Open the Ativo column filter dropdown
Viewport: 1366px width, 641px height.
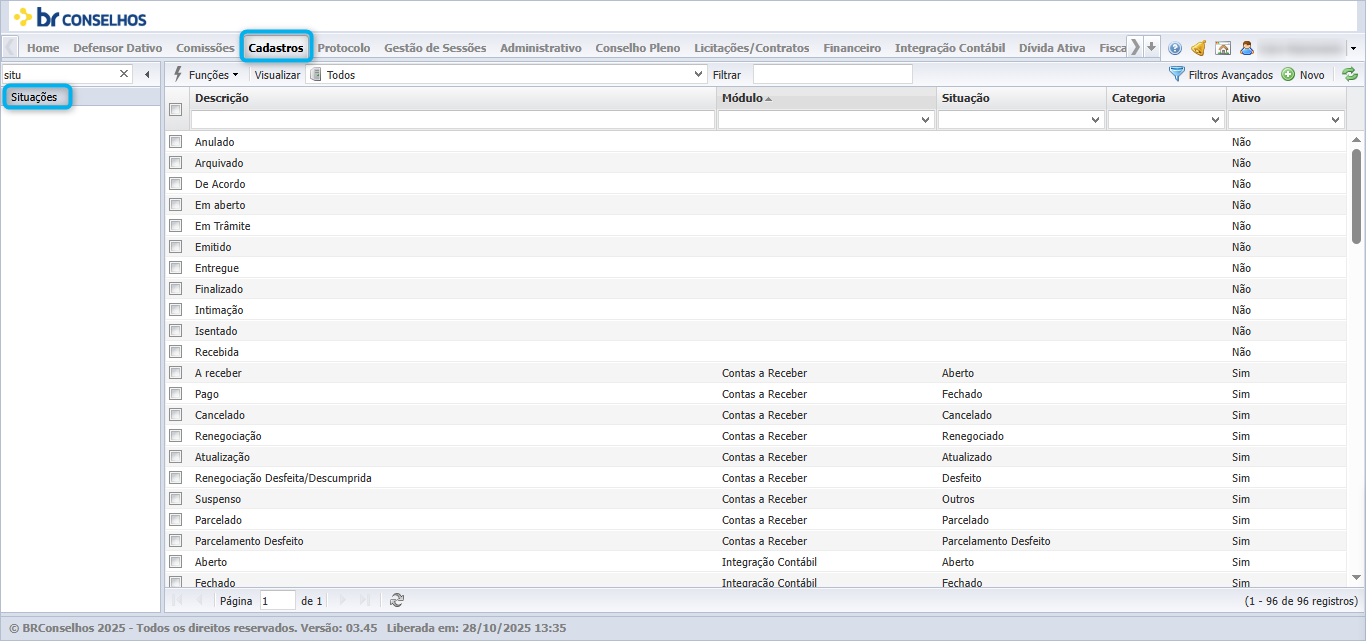[x=1336, y=120]
